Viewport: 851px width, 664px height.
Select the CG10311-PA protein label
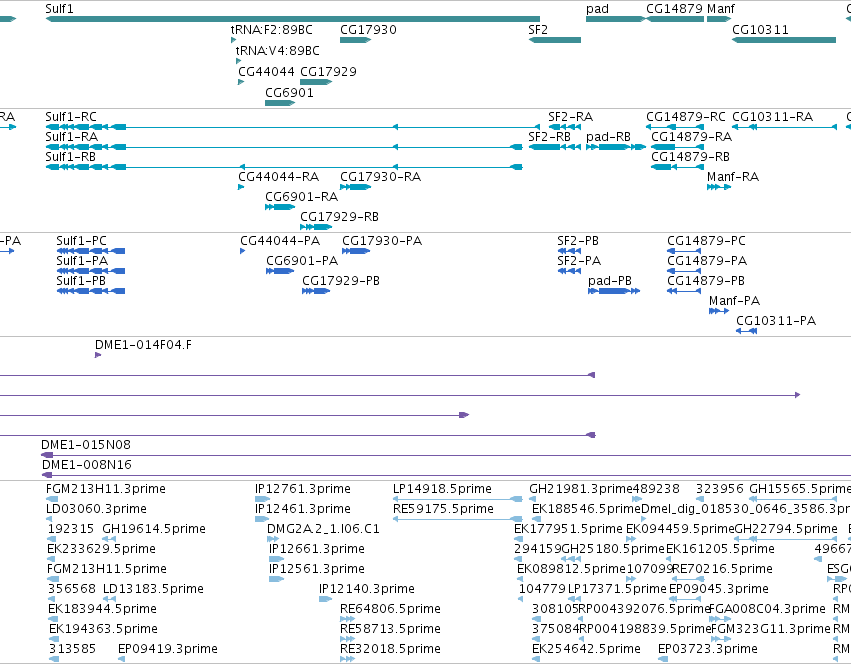(776, 321)
